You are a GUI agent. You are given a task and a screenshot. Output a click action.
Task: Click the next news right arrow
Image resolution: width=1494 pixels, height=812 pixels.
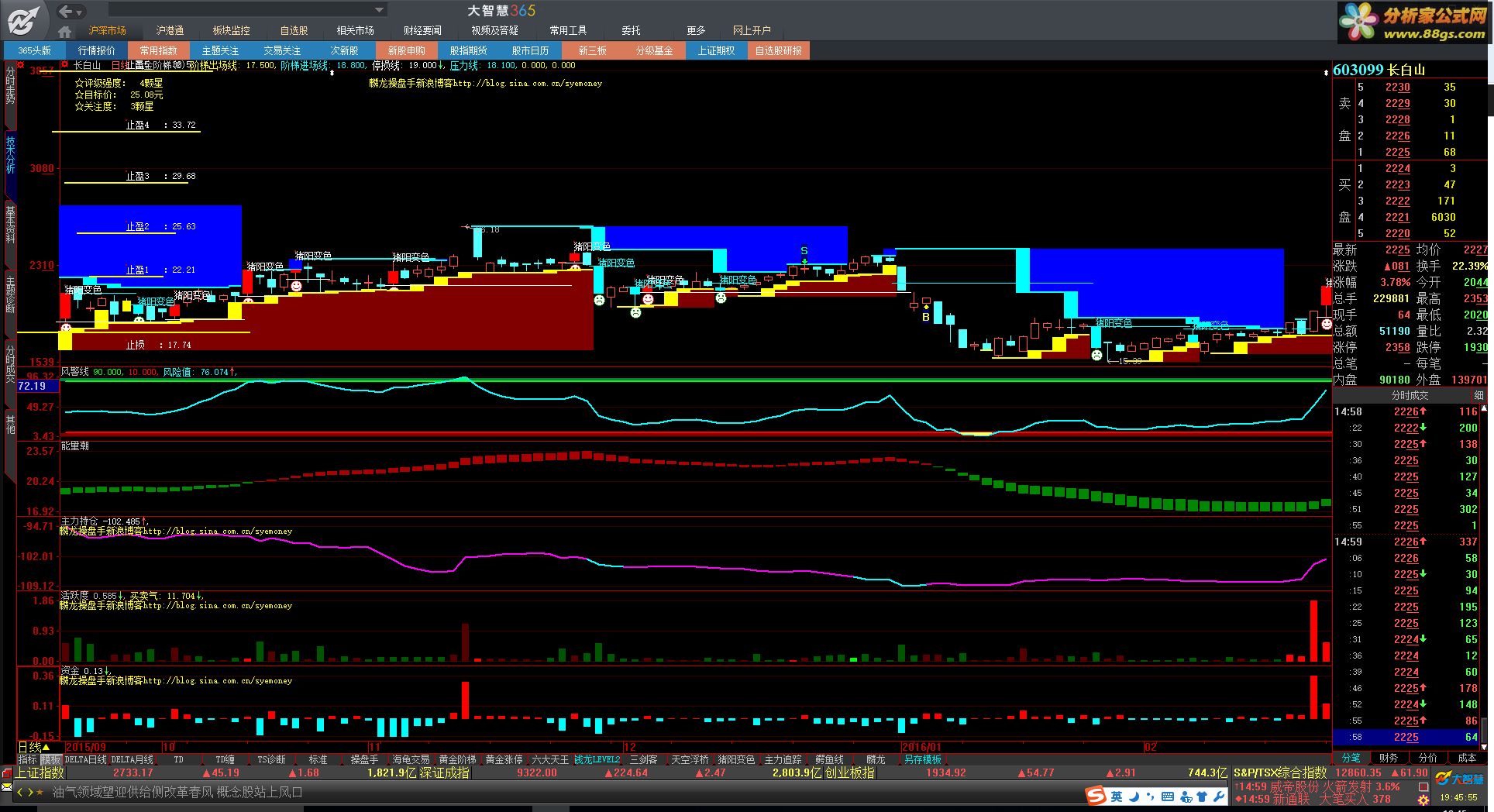tap(30, 793)
